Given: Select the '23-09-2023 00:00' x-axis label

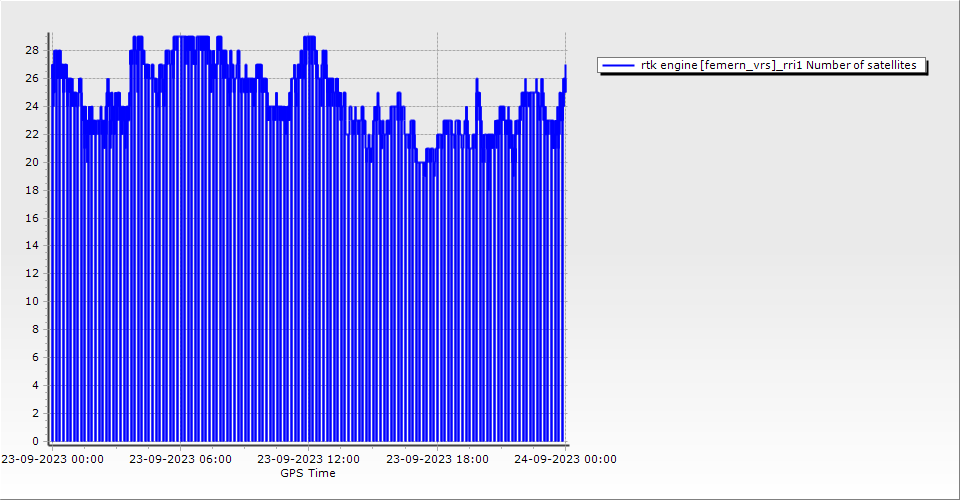Looking at the screenshot, I should coord(52,459).
